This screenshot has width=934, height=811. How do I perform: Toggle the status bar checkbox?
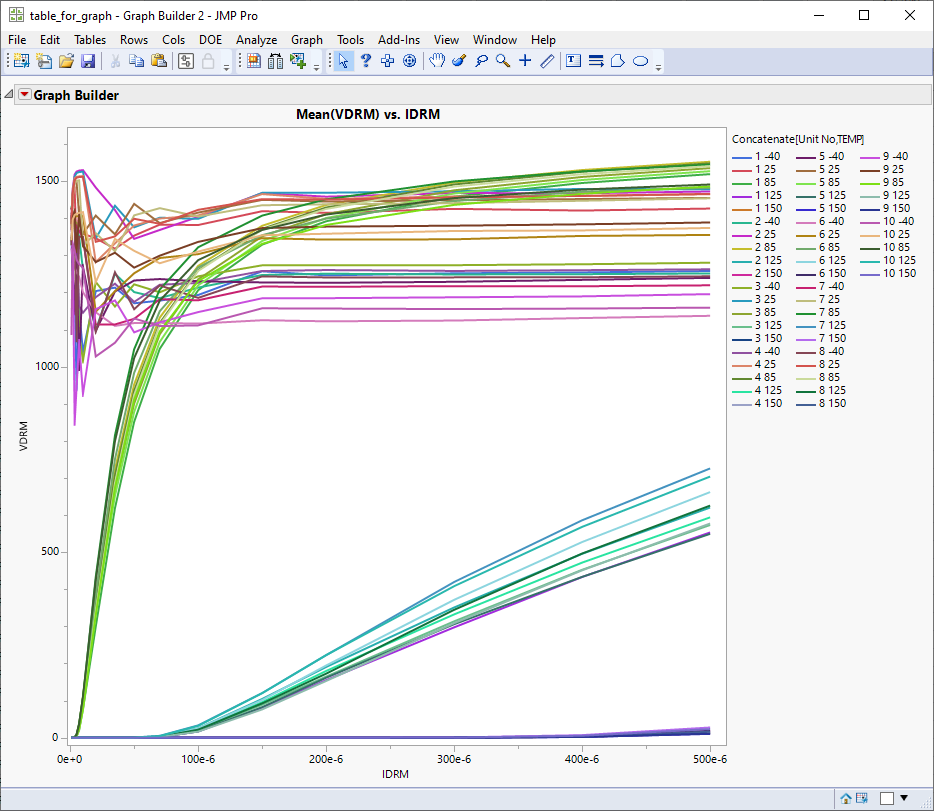(x=886, y=798)
